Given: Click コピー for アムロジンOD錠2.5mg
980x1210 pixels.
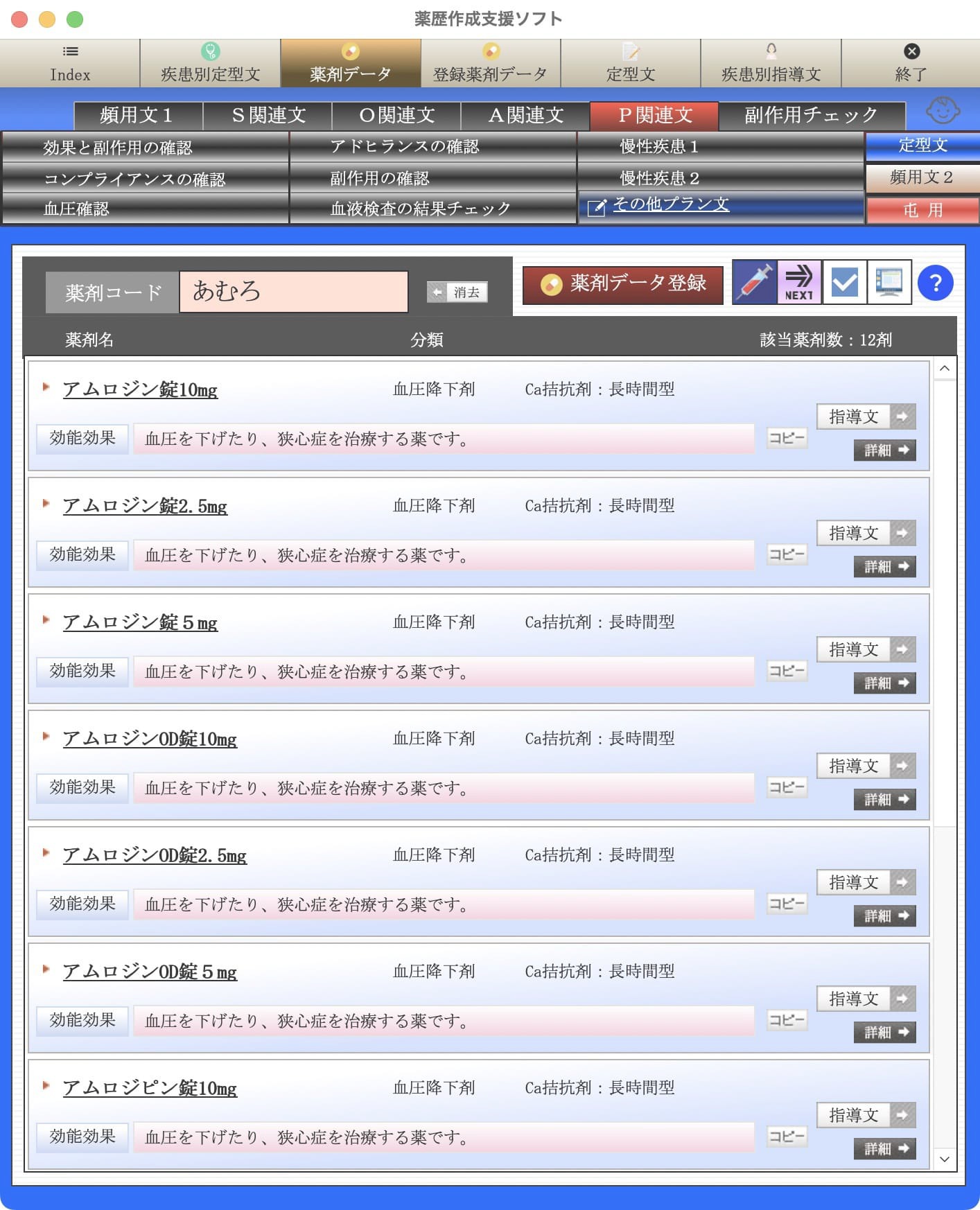Looking at the screenshot, I should (x=787, y=904).
